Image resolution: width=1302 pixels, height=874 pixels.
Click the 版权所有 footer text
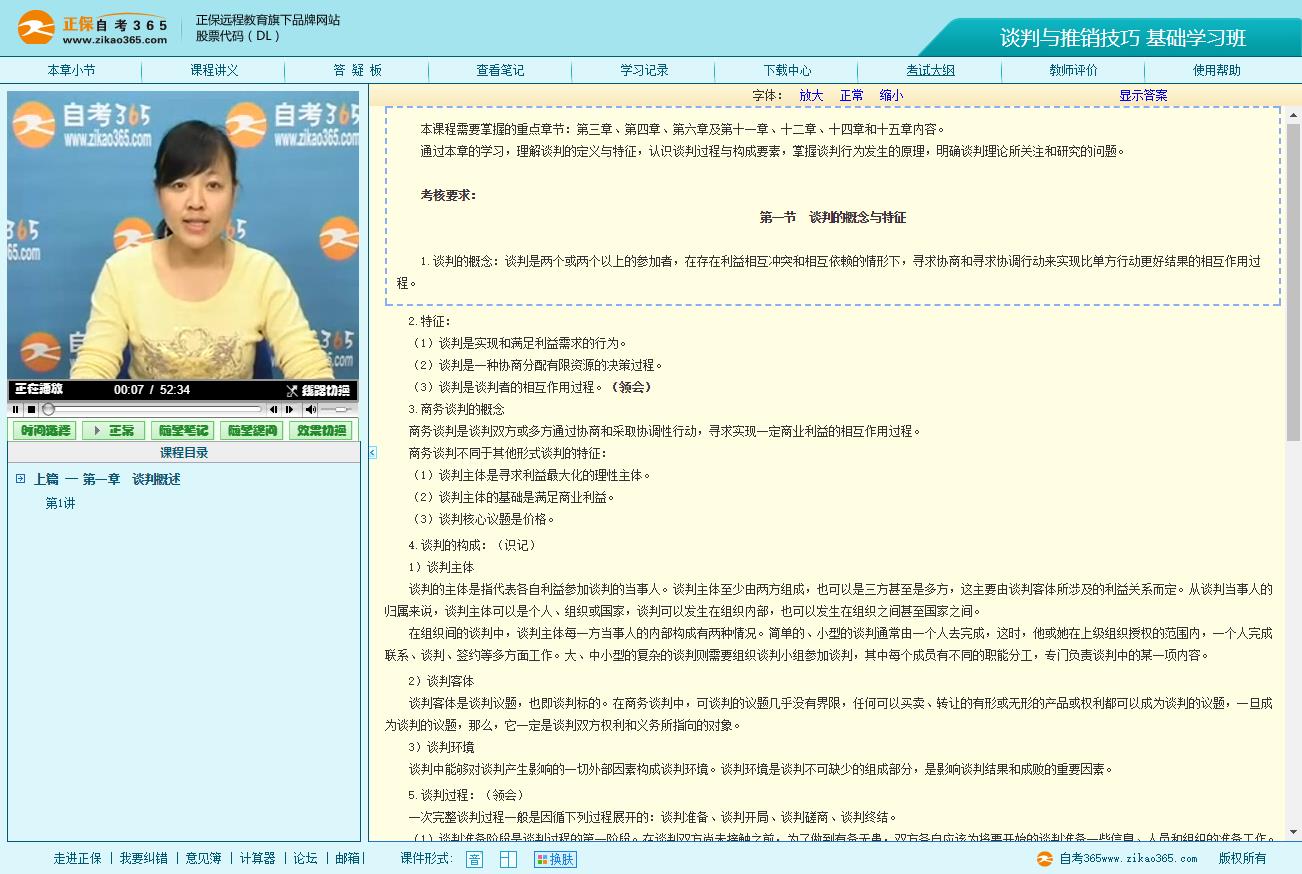[x=1242, y=858]
